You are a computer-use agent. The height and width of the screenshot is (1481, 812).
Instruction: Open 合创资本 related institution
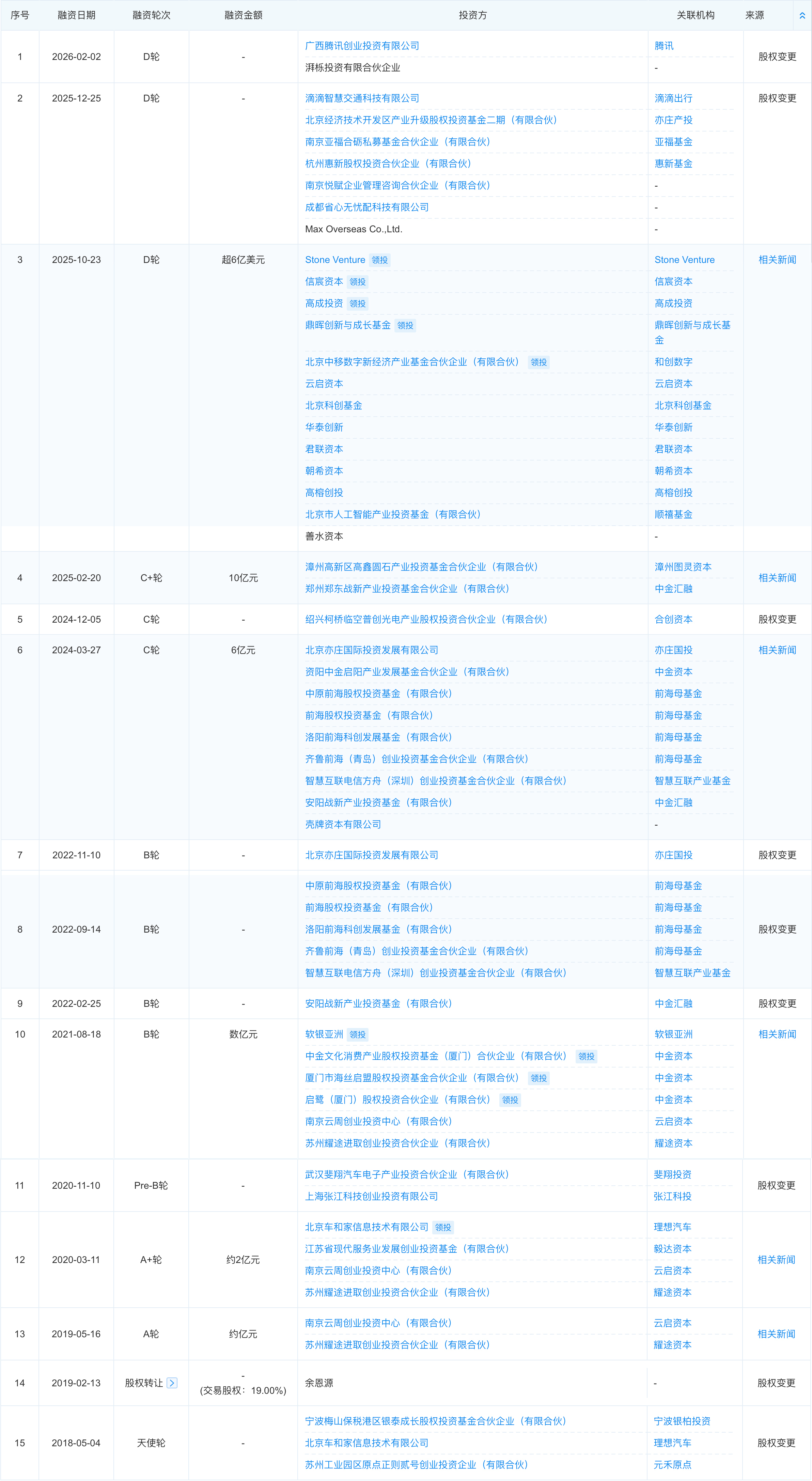point(673,619)
